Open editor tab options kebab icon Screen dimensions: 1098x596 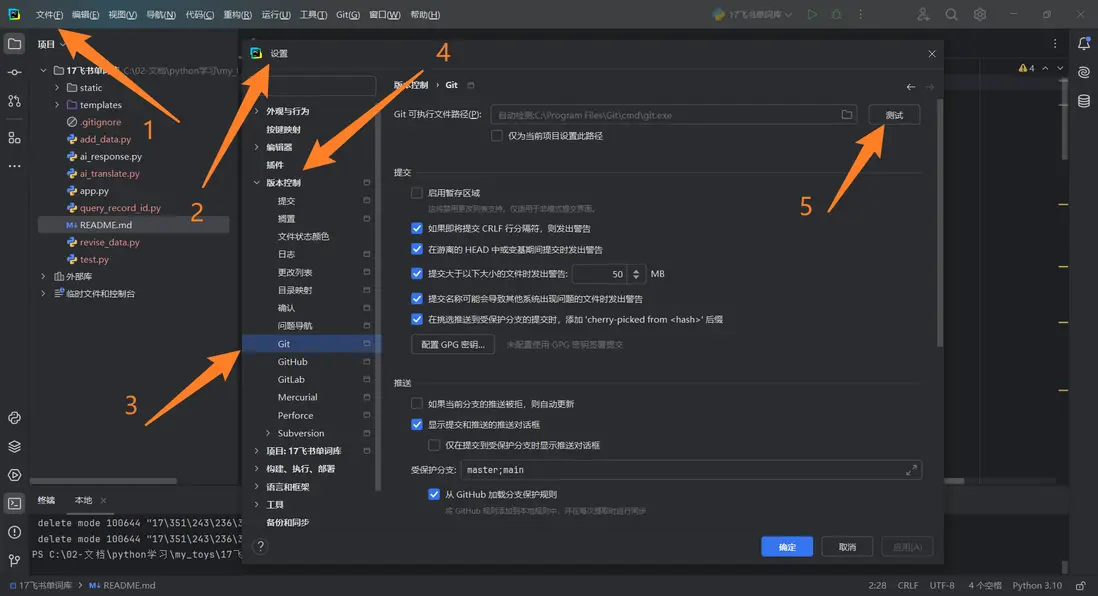click(x=1055, y=43)
